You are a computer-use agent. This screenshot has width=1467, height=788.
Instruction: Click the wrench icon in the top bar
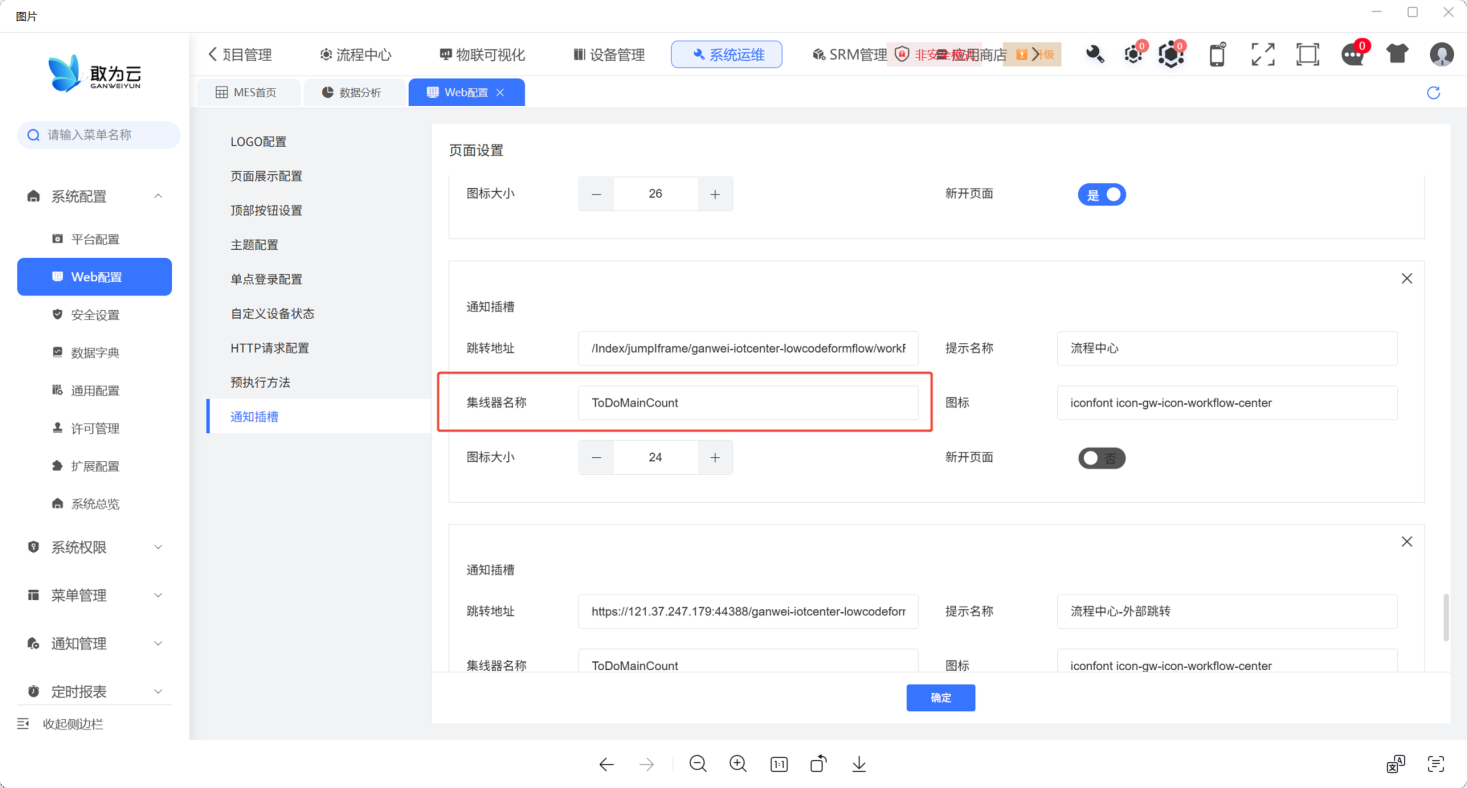[x=1095, y=55]
